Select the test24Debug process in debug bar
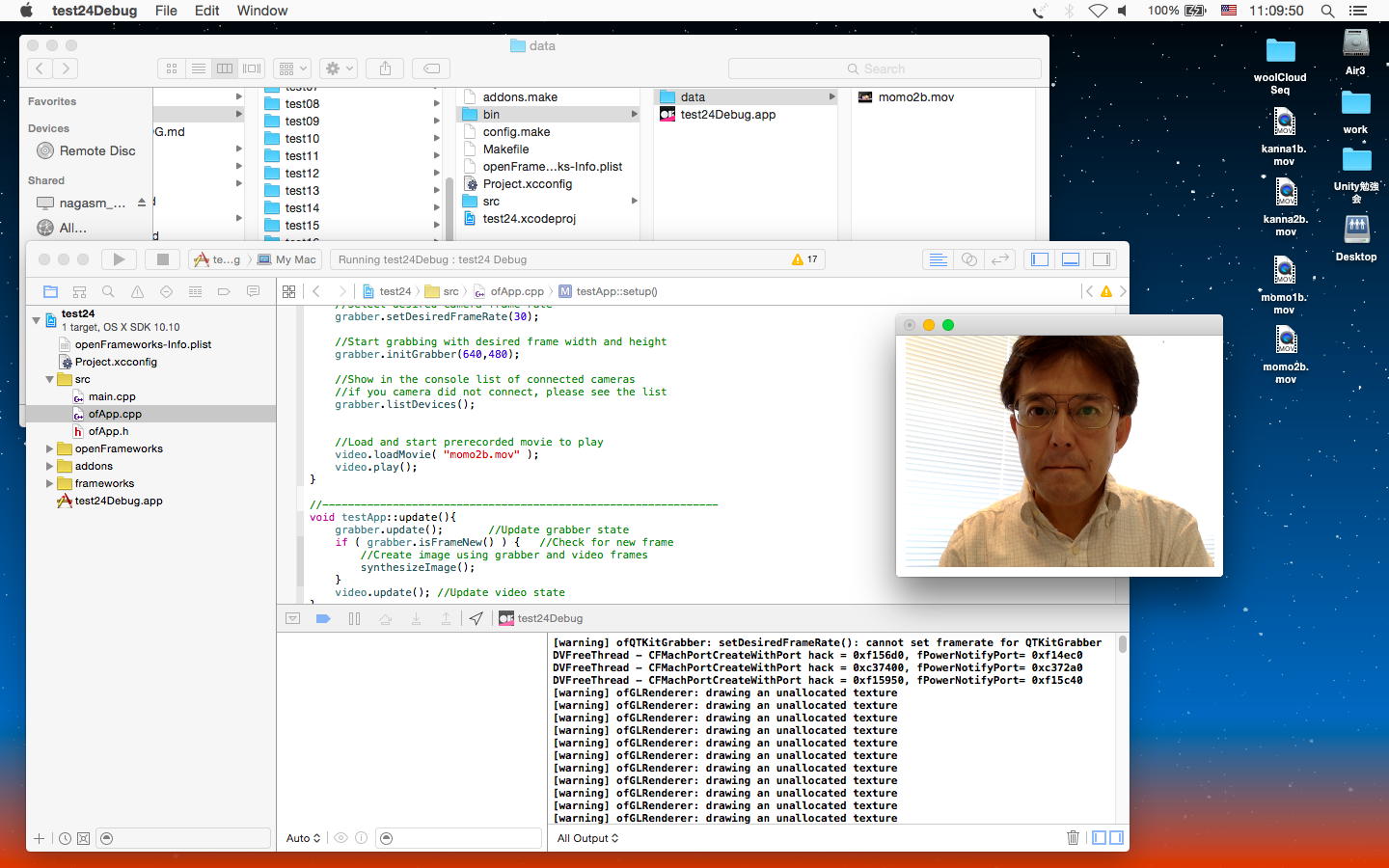The height and width of the screenshot is (868, 1389). pos(541,619)
